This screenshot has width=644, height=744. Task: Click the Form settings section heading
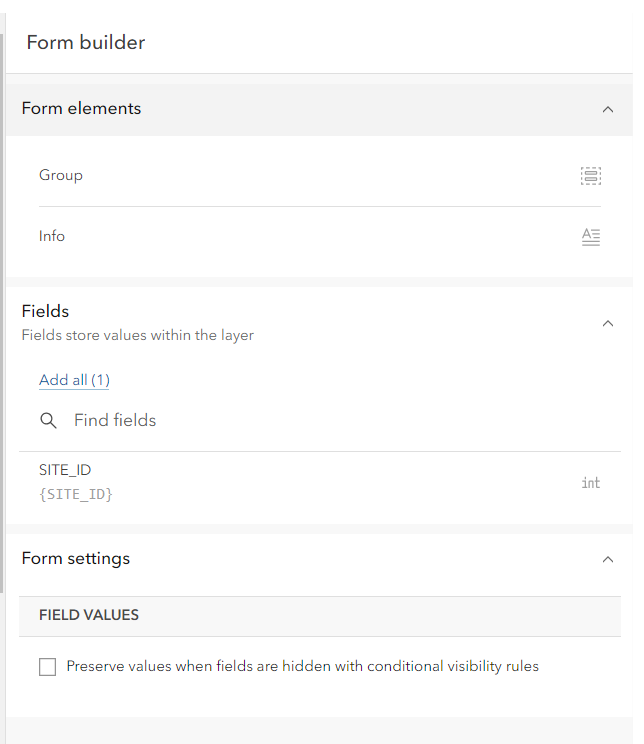[75, 558]
